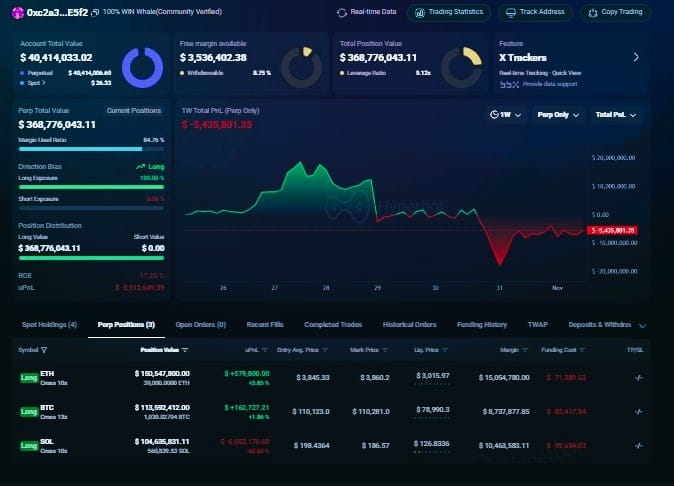Filter by Symbol funnel icon
The height and width of the screenshot is (486, 674).
click(x=44, y=350)
